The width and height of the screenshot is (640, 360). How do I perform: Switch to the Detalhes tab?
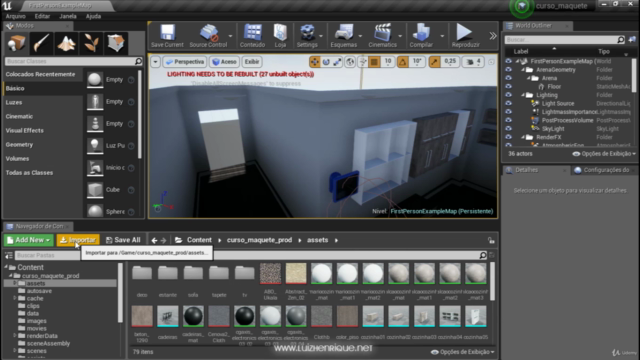[x=526, y=170]
